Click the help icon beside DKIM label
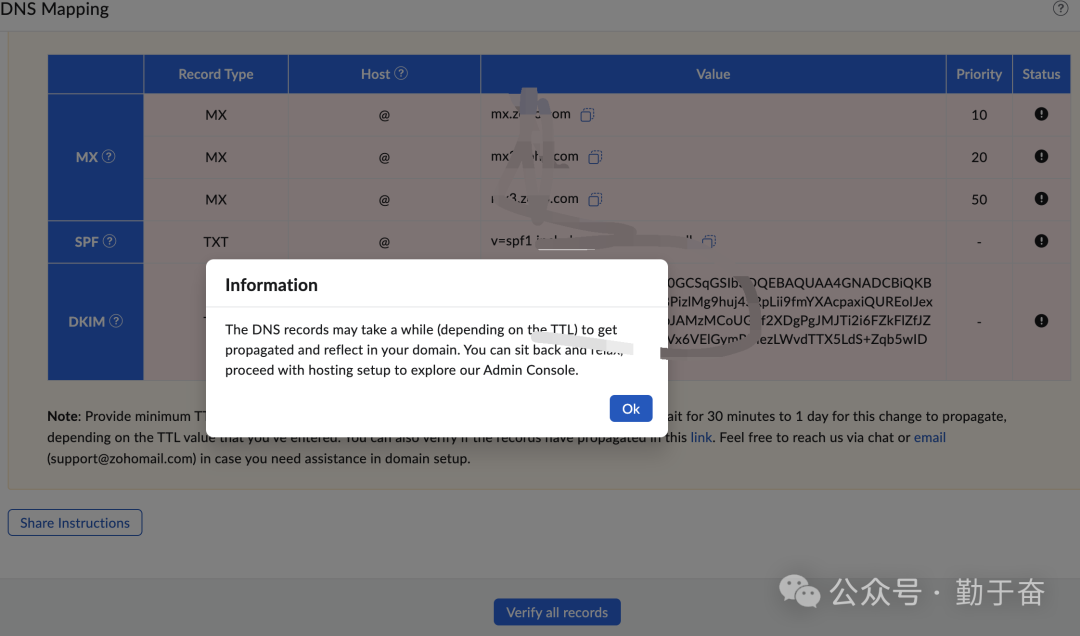The image size is (1080, 636). click(x=116, y=321)
